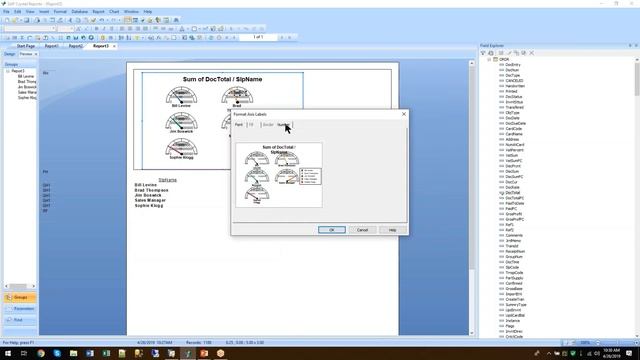Open the font size dropdown
Screen dimensions: 640x360
pyautogui.click(x=71, y=29)
